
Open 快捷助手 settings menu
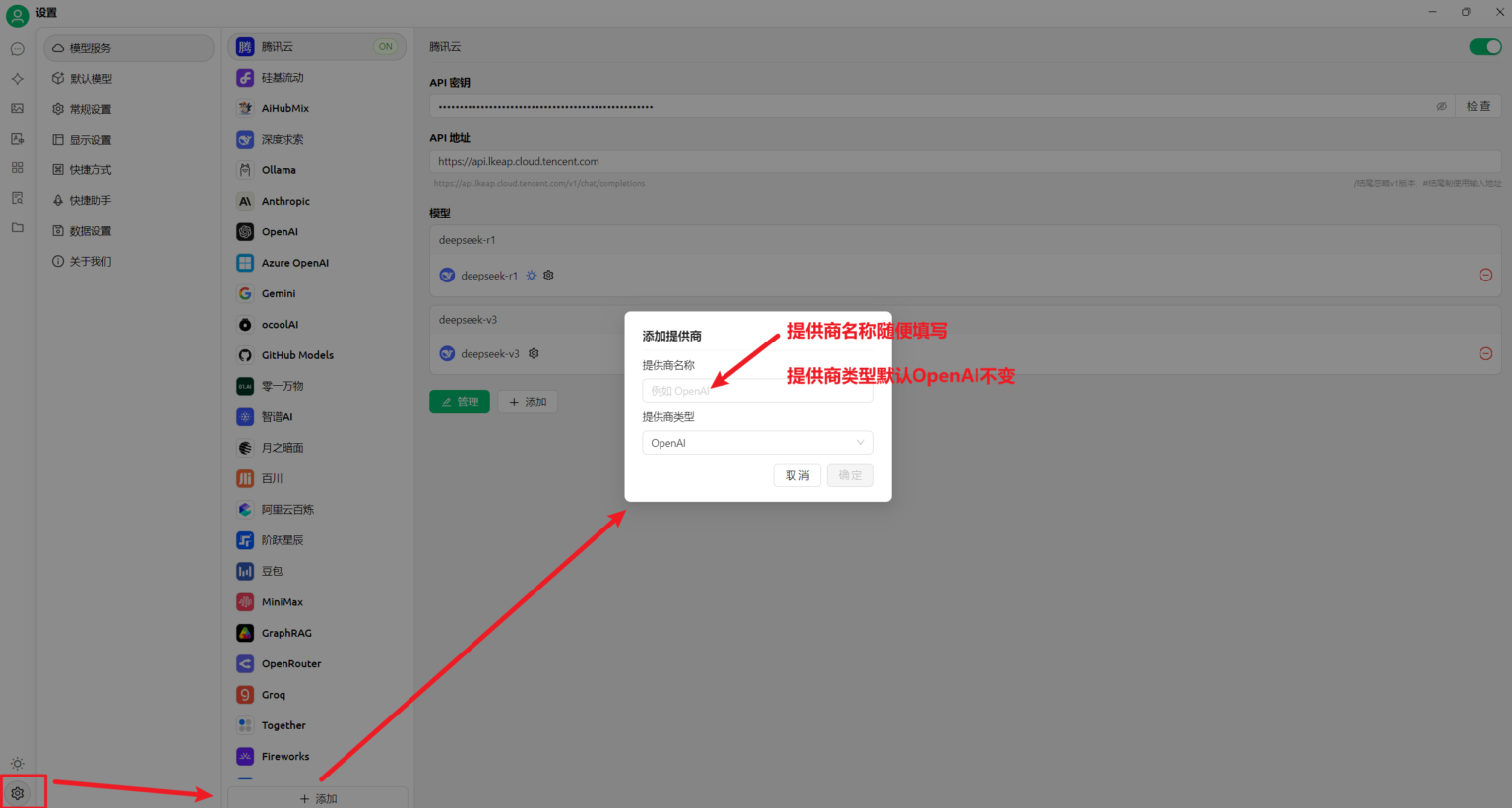pos(128,200)
